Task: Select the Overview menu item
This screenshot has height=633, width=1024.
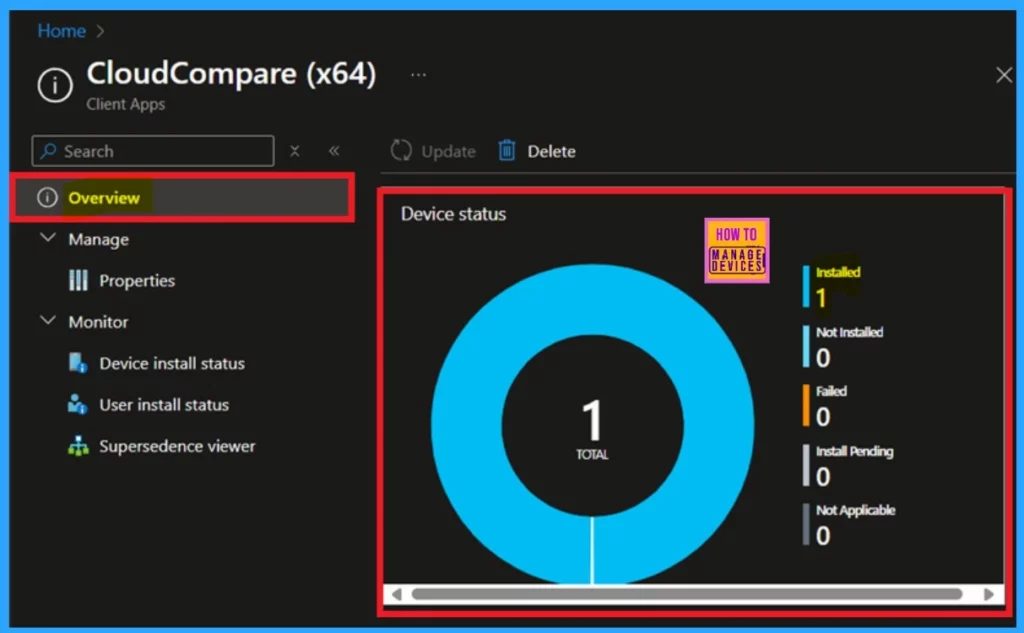Action: point(183,197)
